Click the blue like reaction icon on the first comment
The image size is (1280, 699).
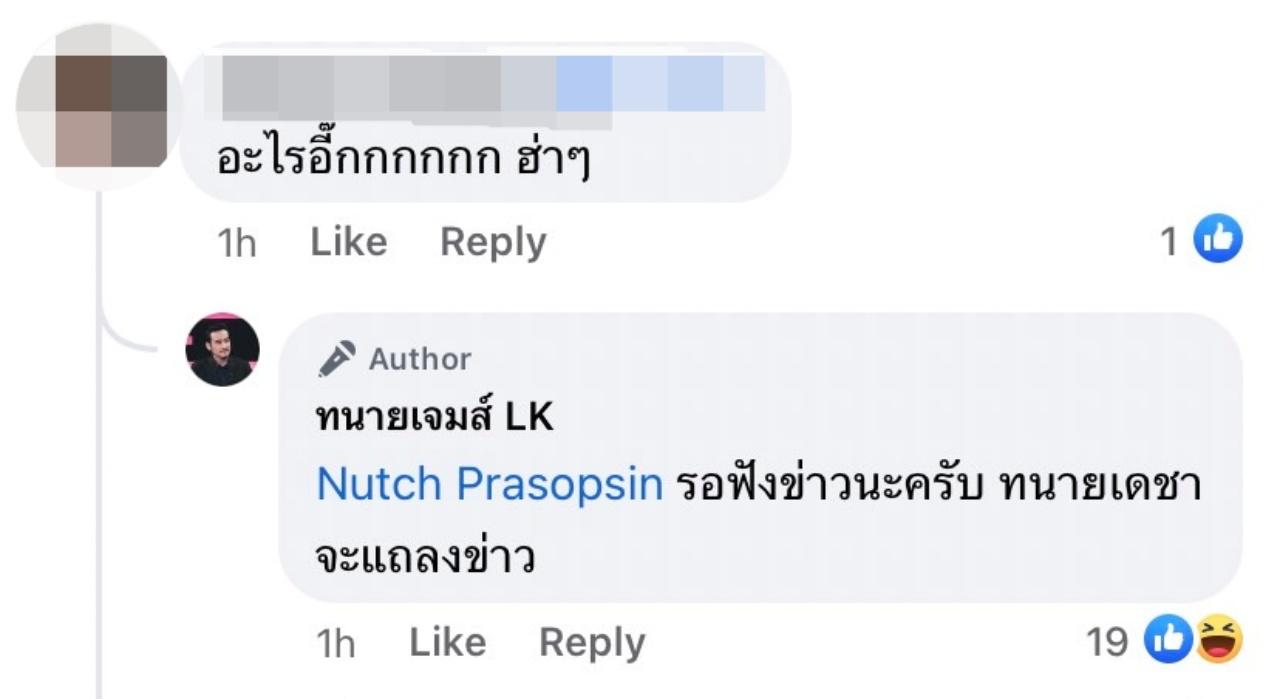1219,241
